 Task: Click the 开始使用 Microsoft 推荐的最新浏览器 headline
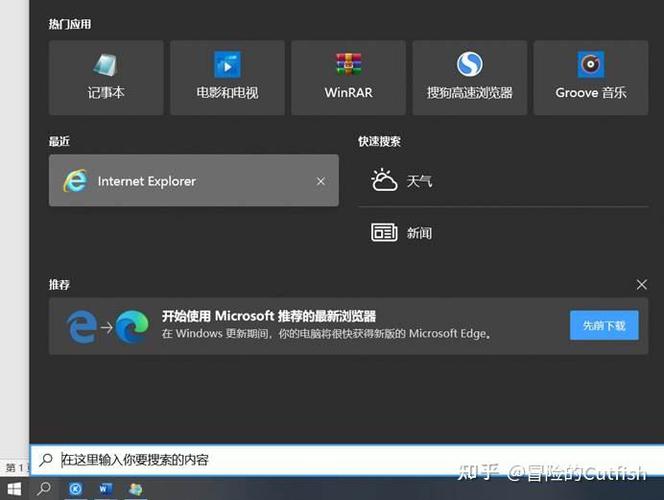269,316
